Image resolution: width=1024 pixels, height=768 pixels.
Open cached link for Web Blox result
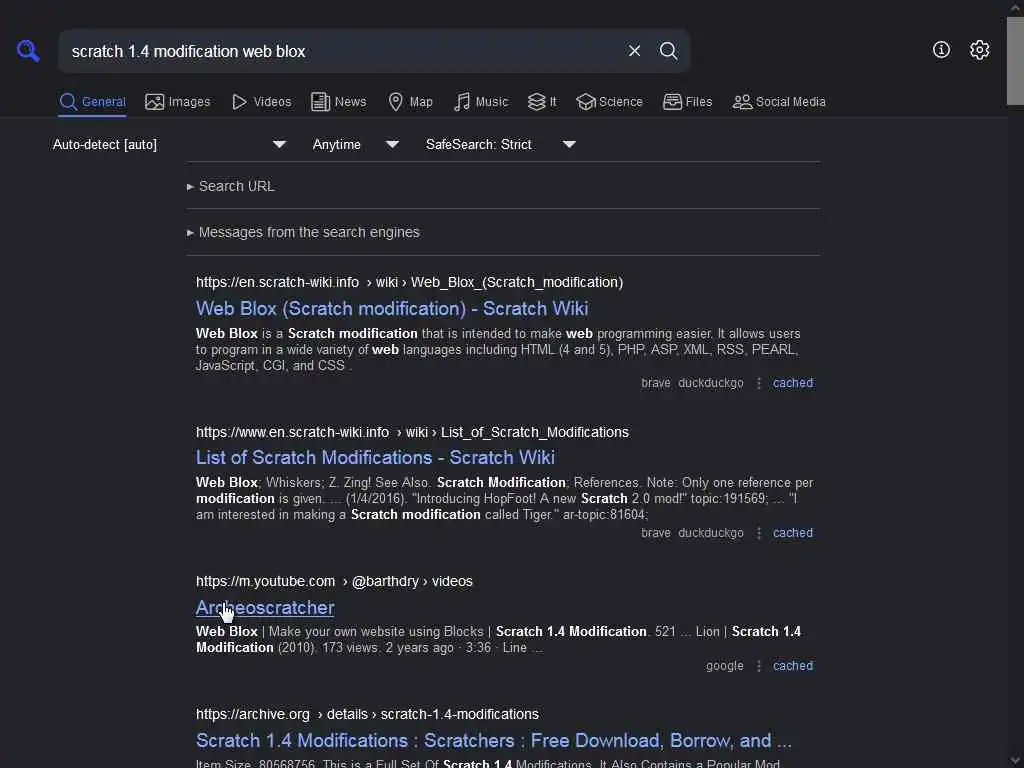tap(793, 383)
